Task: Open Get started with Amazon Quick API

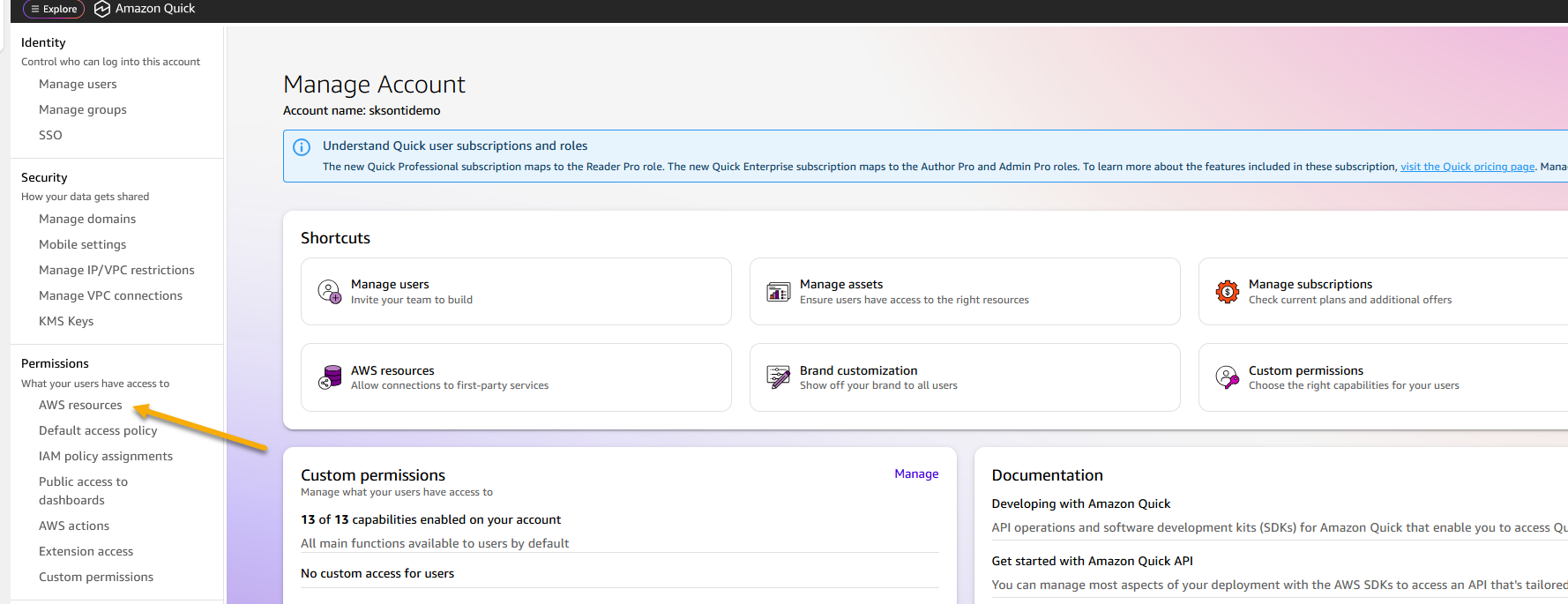Action: 1092,562
